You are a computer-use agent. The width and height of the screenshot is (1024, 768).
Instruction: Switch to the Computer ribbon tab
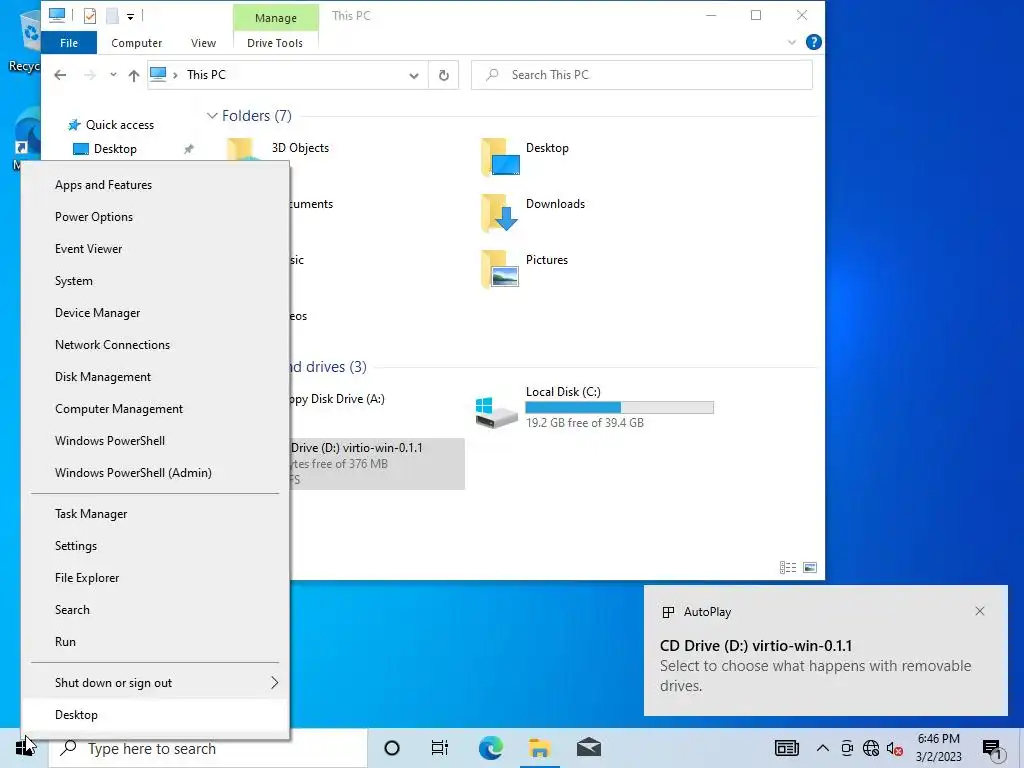pyautogui.click(x=136, y=43)
